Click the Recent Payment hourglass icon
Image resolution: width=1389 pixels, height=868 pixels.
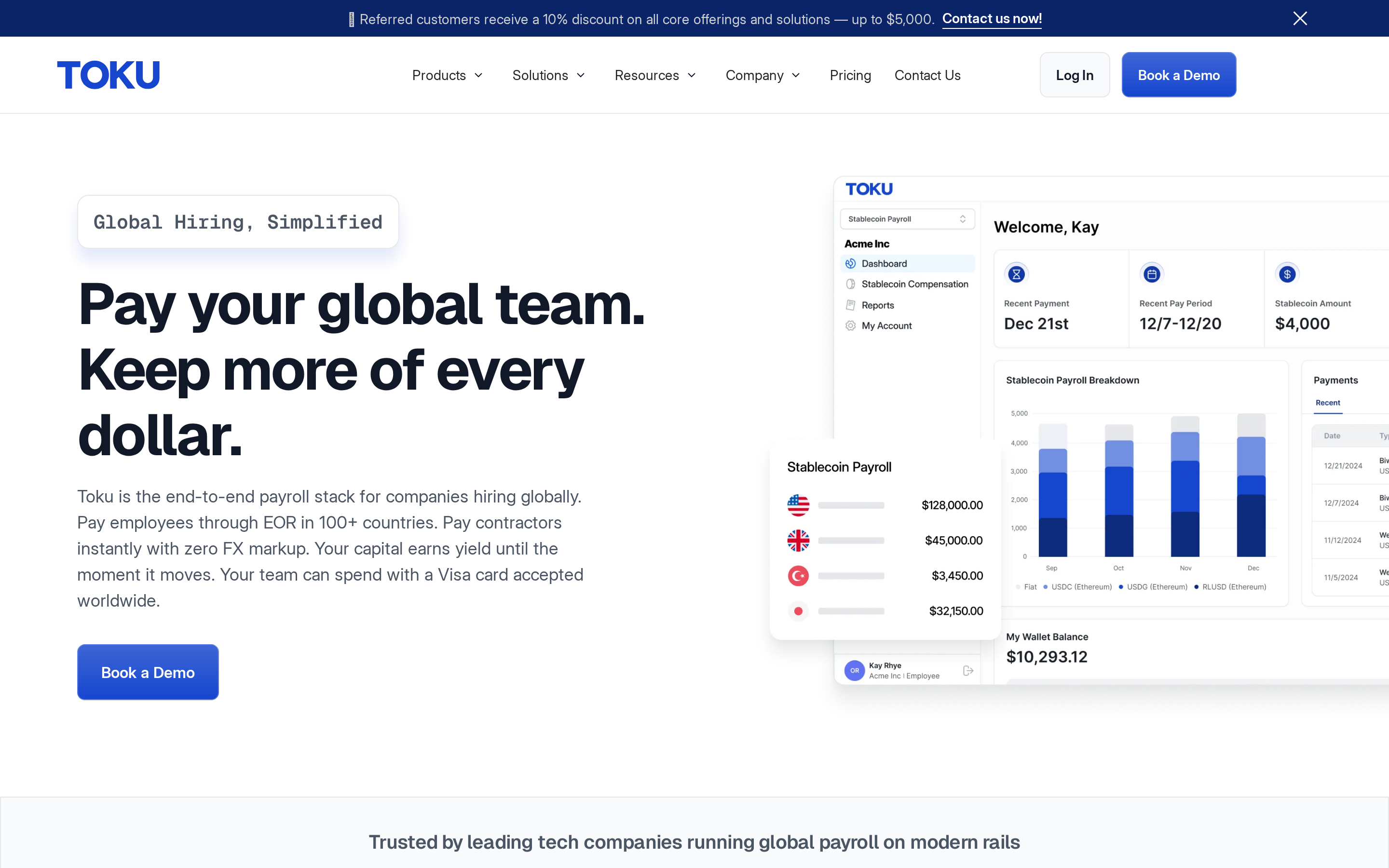click(x=1017, y=274)
